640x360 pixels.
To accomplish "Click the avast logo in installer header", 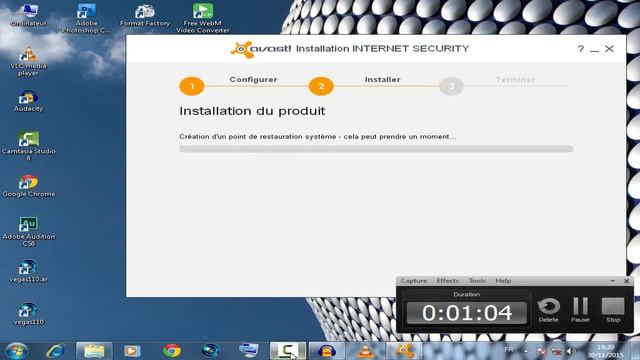I will [x=260, y=49].
